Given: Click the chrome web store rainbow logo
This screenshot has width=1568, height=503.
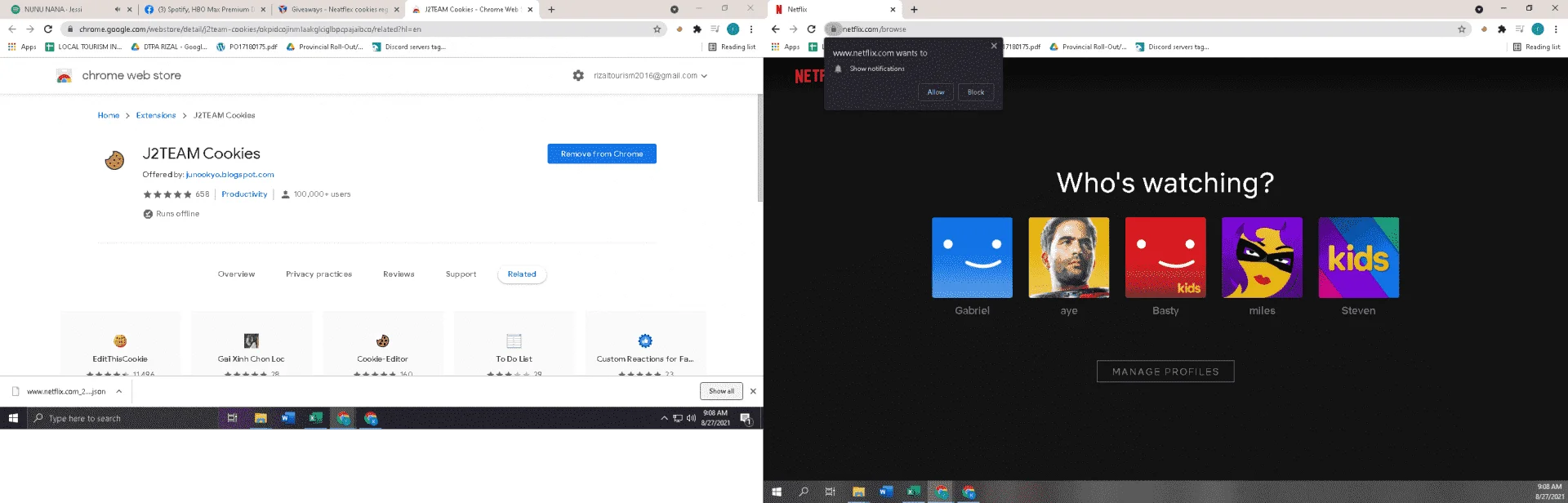Looking at the screenshot, I should coord(64,76).
